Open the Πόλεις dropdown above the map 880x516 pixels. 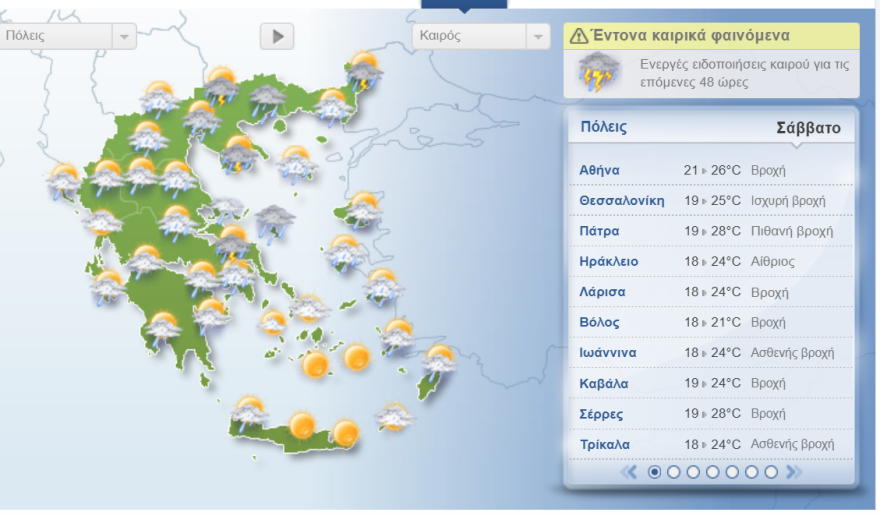pos(68,36)
